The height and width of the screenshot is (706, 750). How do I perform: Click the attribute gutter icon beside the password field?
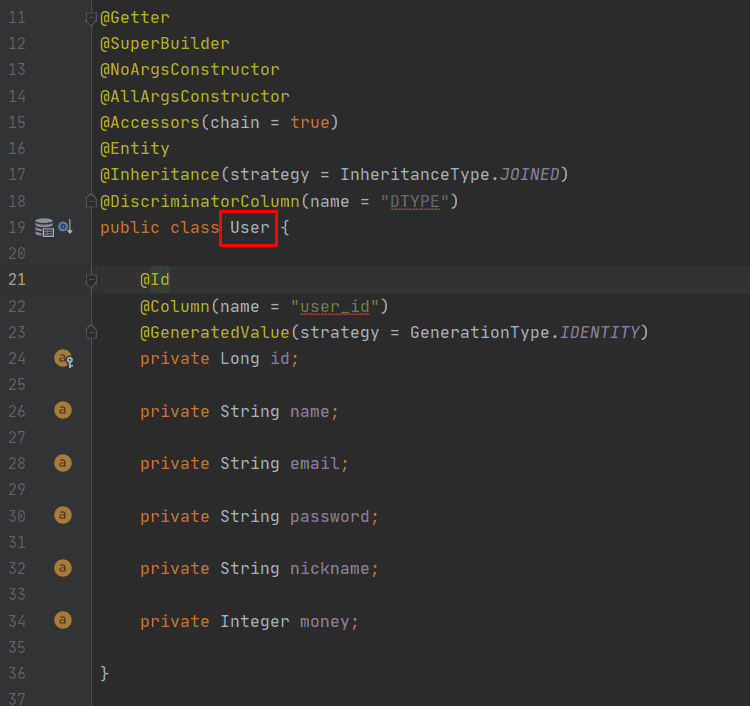(63, 515)
